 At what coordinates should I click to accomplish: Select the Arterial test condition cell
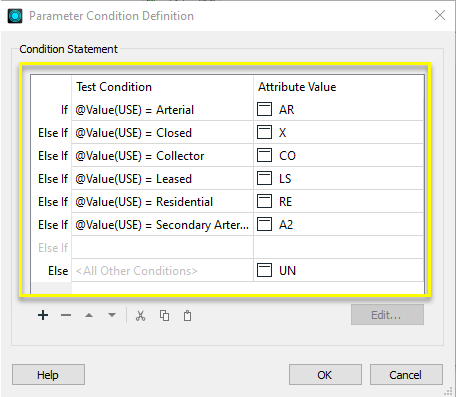point(162,110)
